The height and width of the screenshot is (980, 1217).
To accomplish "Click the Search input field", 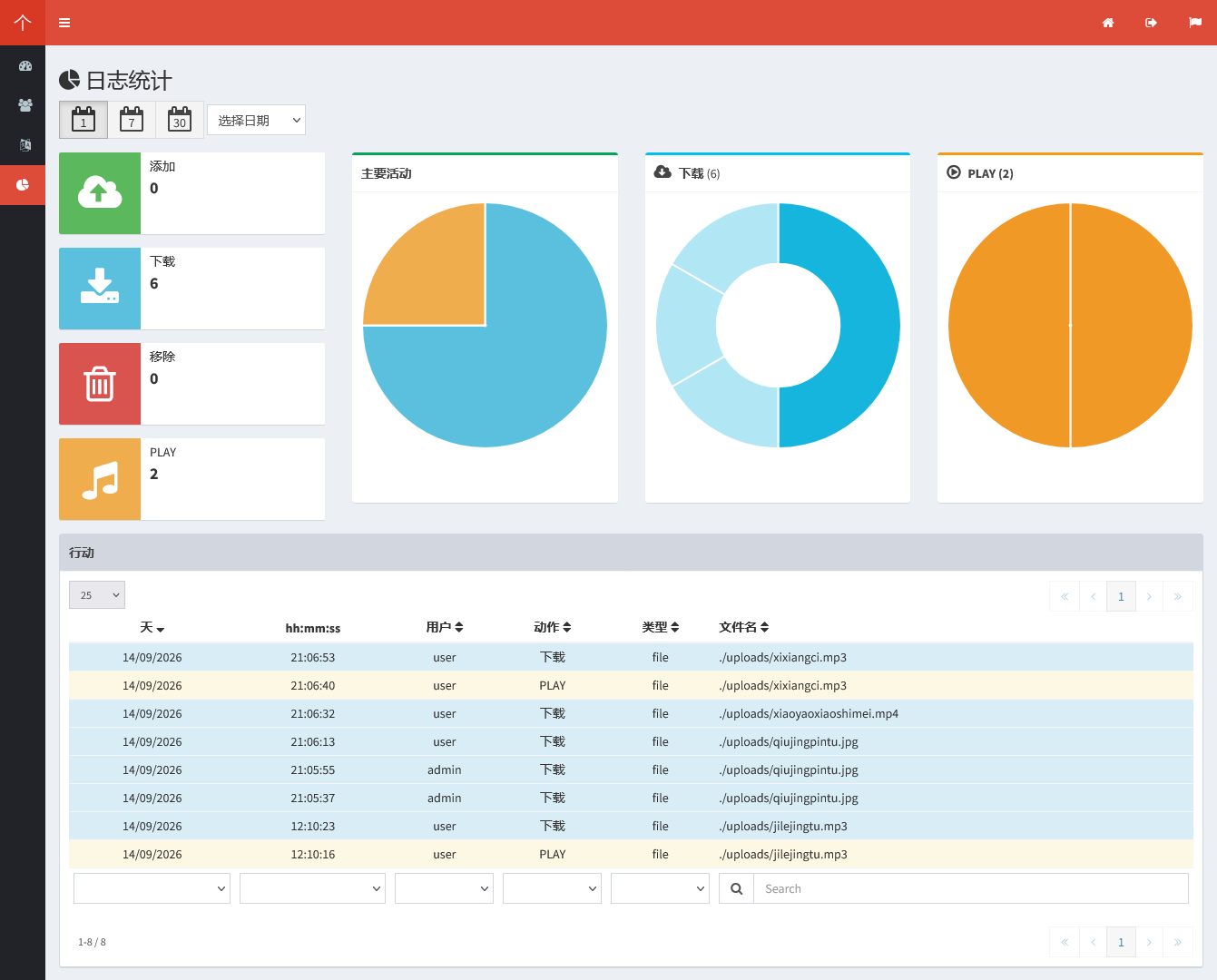I will click(x=971, y=888).
